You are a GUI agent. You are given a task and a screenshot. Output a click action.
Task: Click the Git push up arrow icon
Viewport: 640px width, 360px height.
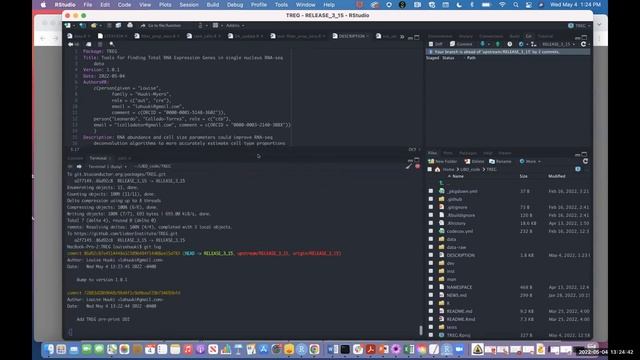(x=498, y=44)
